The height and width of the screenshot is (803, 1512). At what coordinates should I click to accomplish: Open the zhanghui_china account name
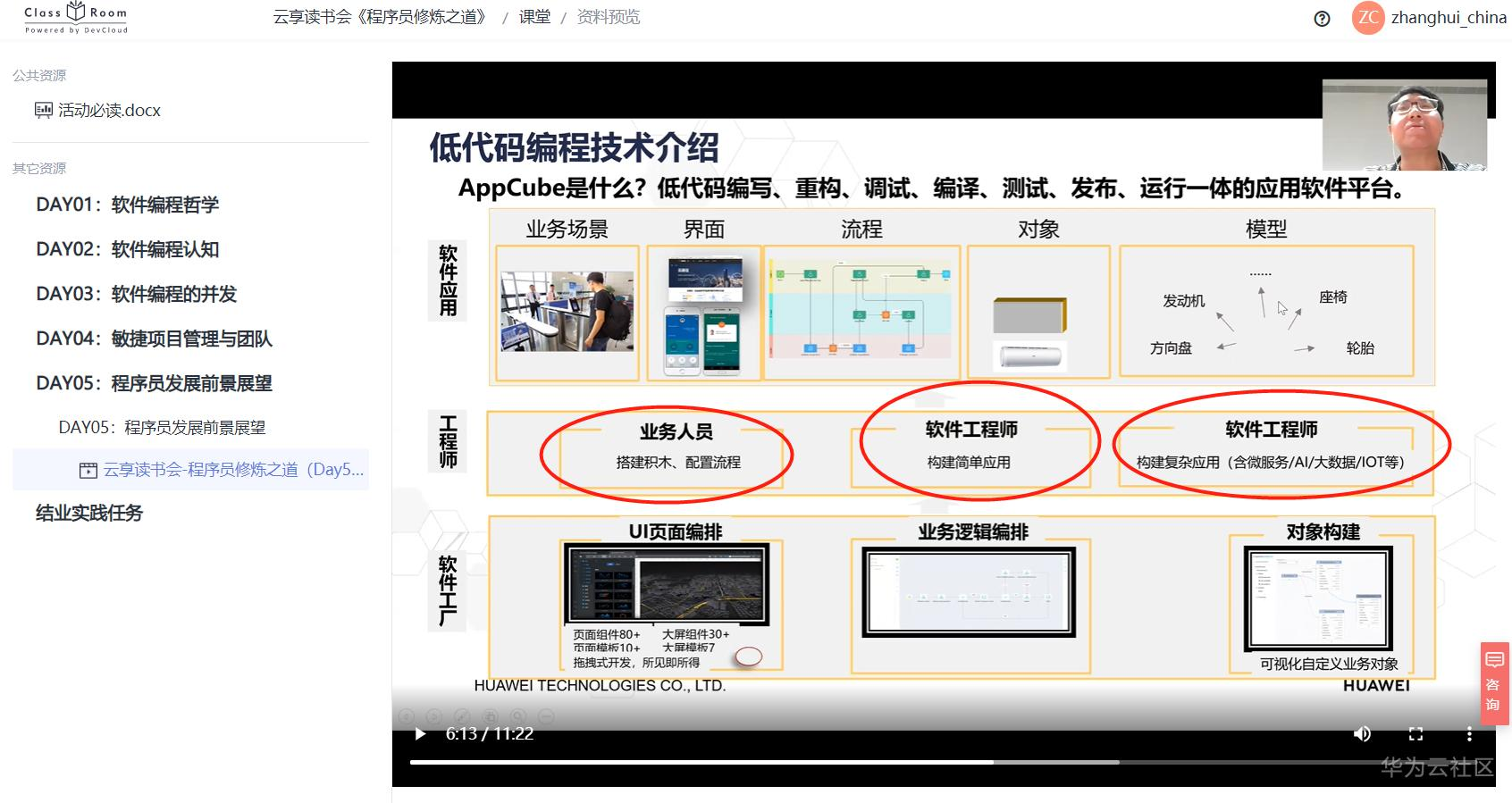click(x=1449, y=18)
